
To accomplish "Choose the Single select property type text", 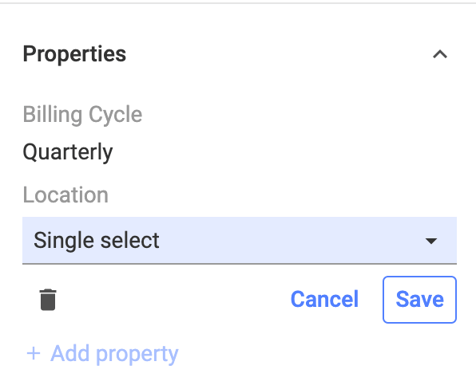I will [x=96, y=241].
